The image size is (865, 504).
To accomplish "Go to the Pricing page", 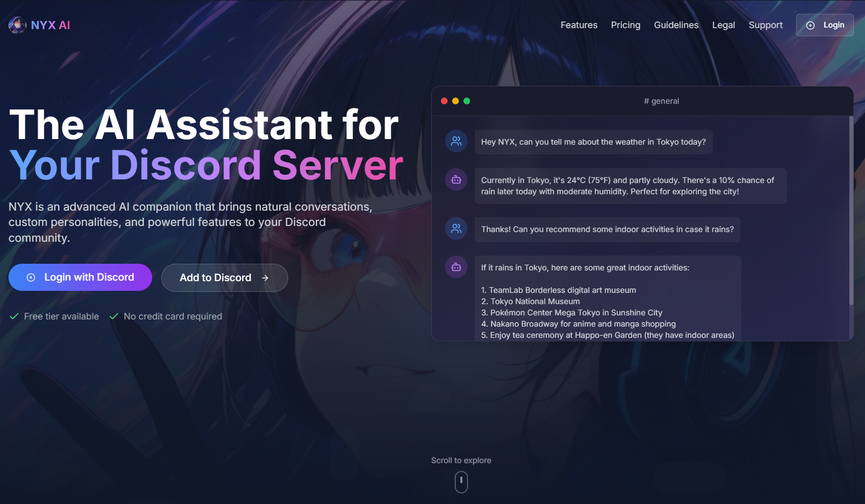I will (626, 25).
